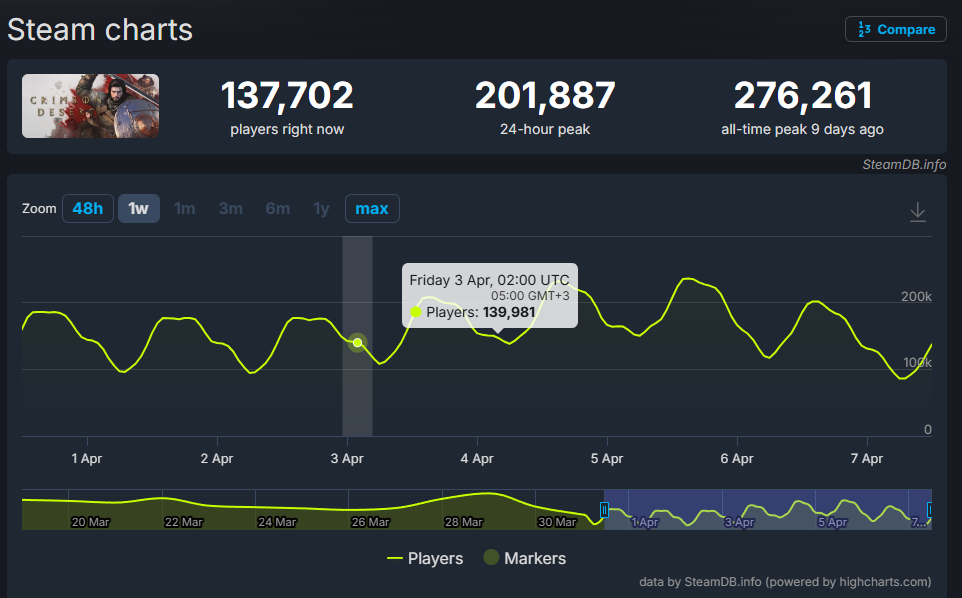Click the 6m zoom option
This screenshot has height=598, width=962.
click(x=278, y=209)
